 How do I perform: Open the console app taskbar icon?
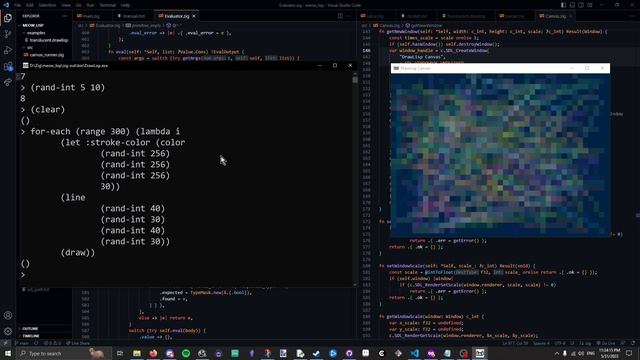pos(480,353)
